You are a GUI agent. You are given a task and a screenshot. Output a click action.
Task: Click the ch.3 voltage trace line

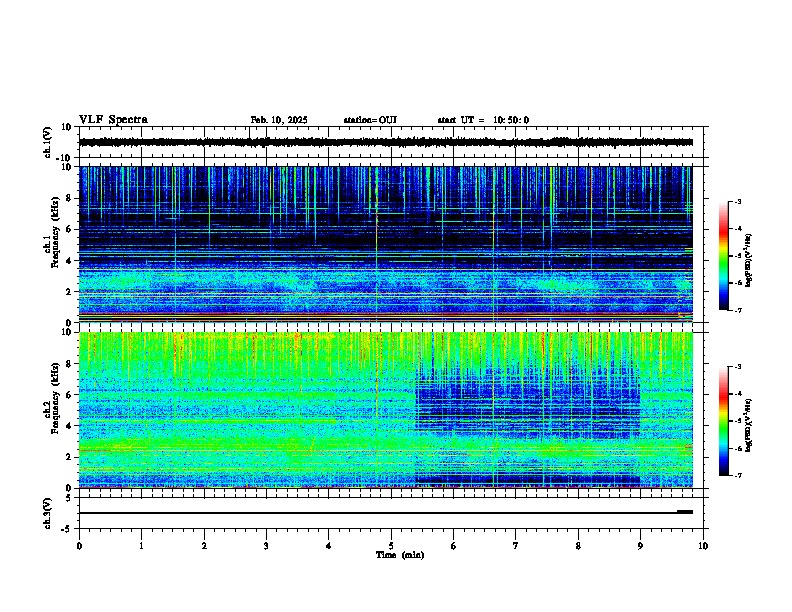point(386,513)
